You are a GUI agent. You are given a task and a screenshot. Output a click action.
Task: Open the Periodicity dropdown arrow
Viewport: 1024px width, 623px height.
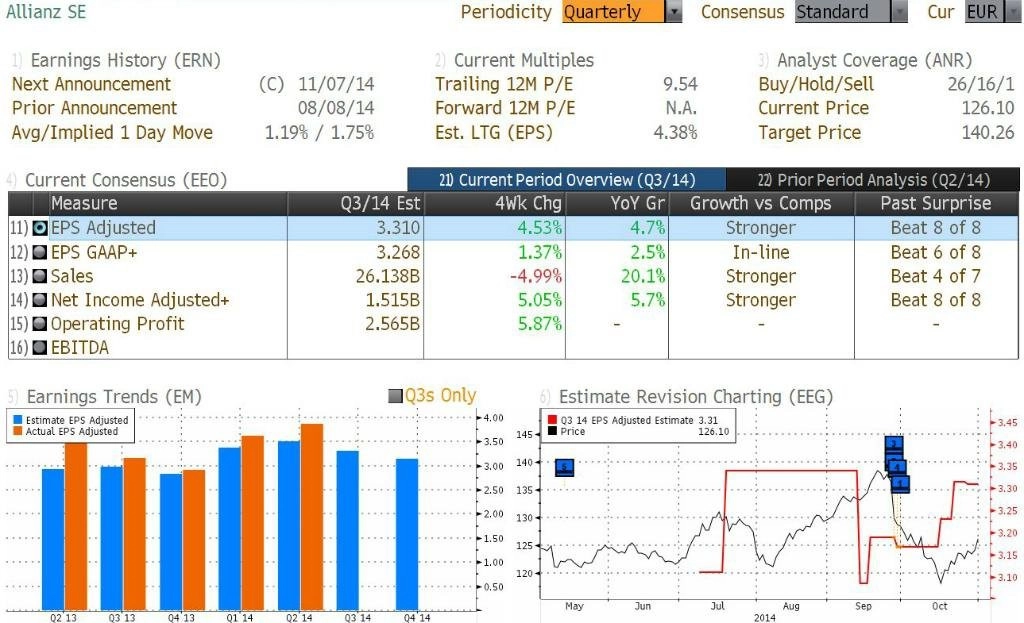674,12
